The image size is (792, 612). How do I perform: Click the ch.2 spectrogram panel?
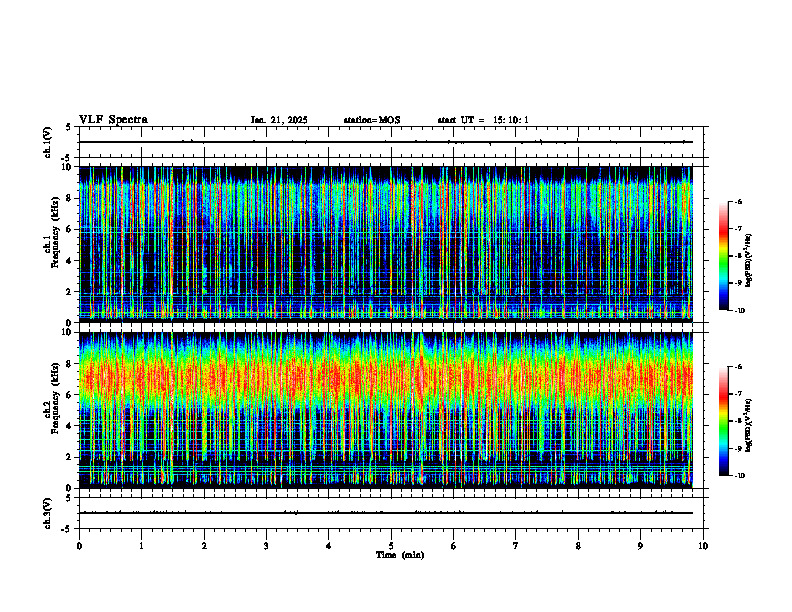(385, 410)
